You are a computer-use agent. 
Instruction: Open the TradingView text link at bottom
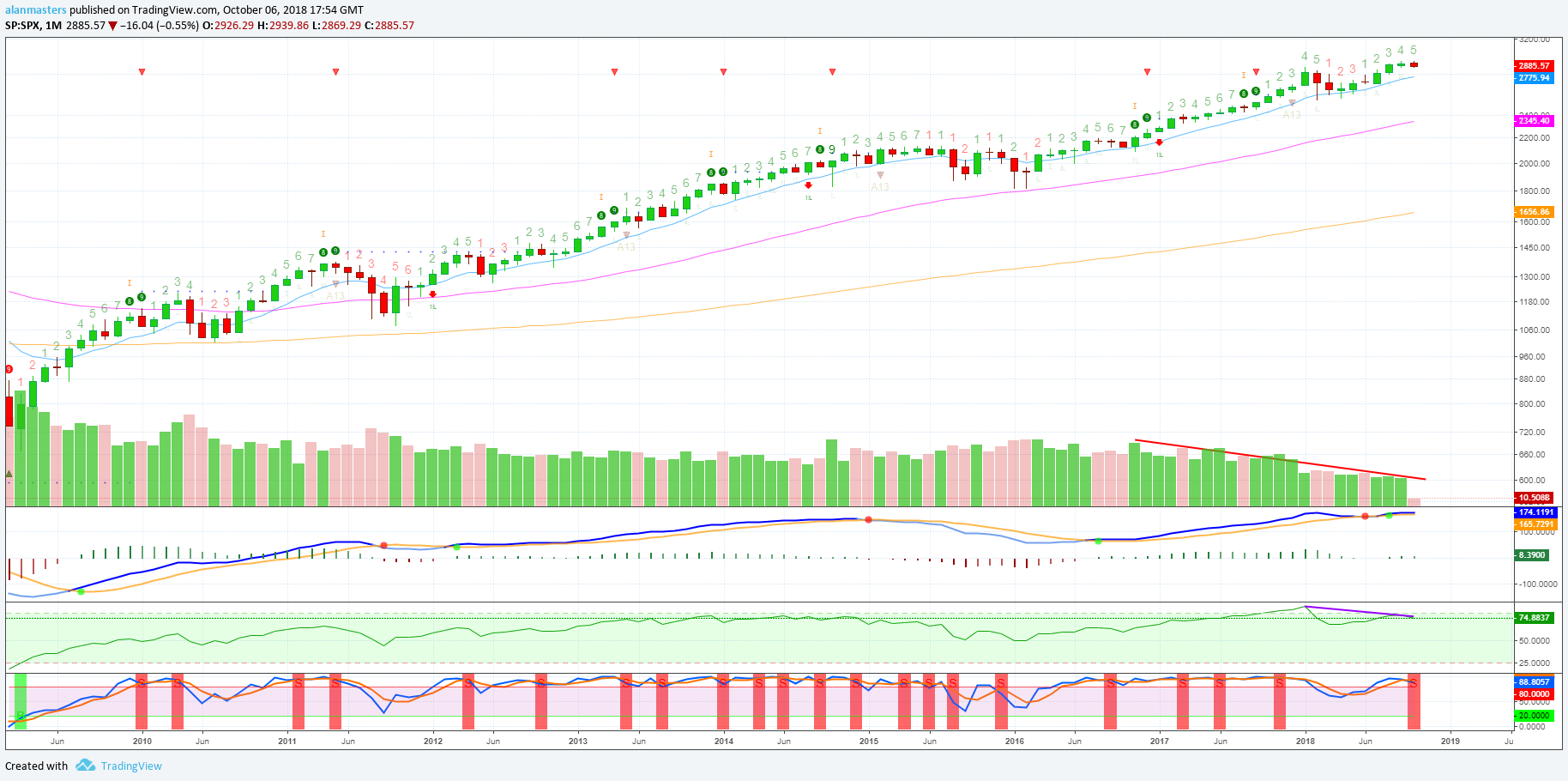(x=131, y=766)
